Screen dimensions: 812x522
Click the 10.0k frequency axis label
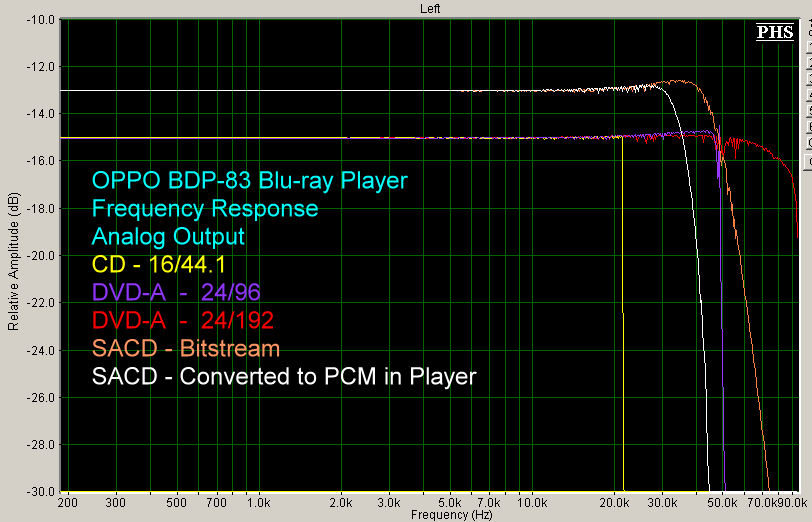532,503
